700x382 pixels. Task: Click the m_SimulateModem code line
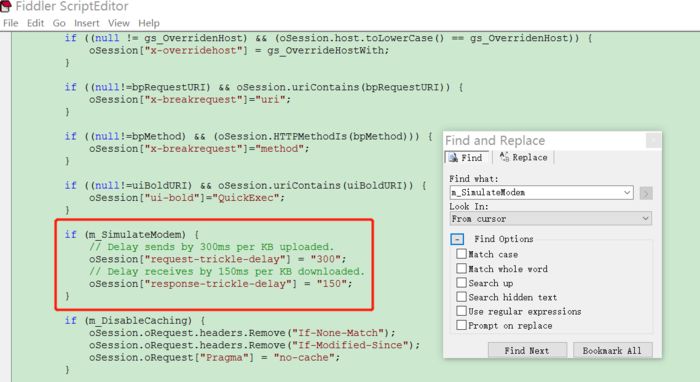(x=132, y=234)
